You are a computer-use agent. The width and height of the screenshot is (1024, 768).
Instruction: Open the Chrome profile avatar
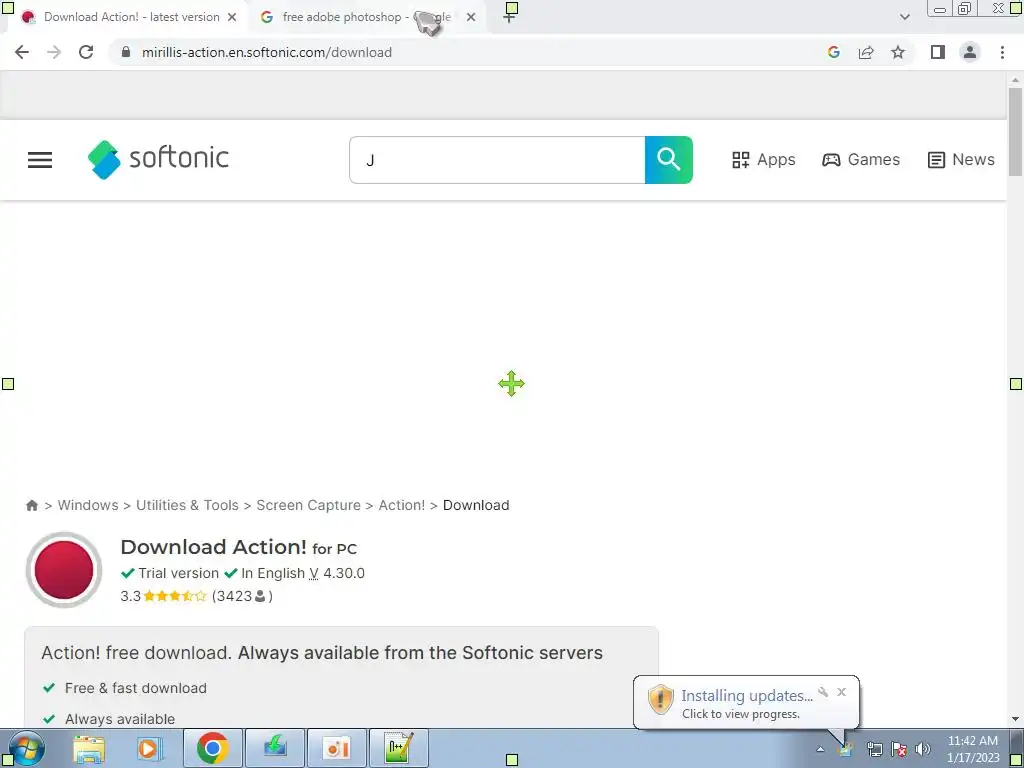coord(970,52)
